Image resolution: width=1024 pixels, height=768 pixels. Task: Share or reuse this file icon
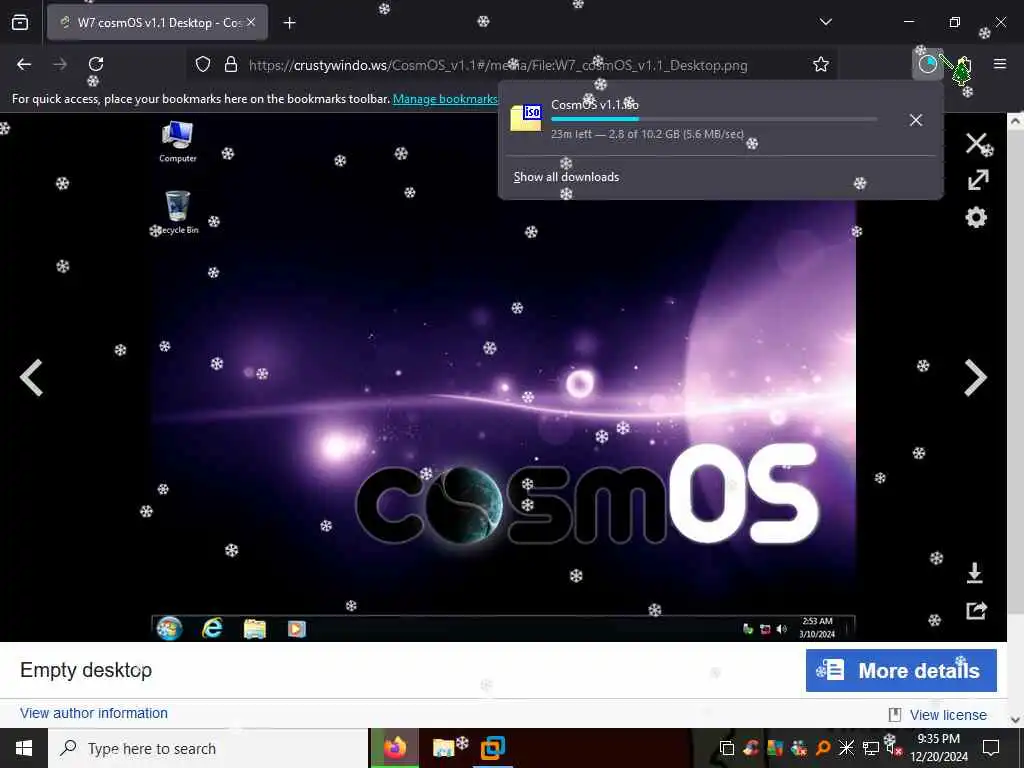(976, 611)
